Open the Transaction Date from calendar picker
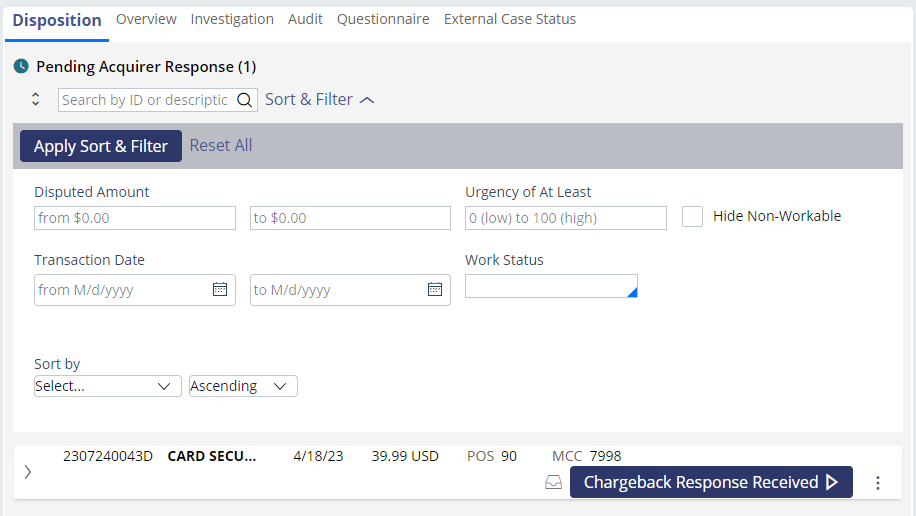Viewport: 916px width, 516px height. pyautogui.click(x=220, y=289)
